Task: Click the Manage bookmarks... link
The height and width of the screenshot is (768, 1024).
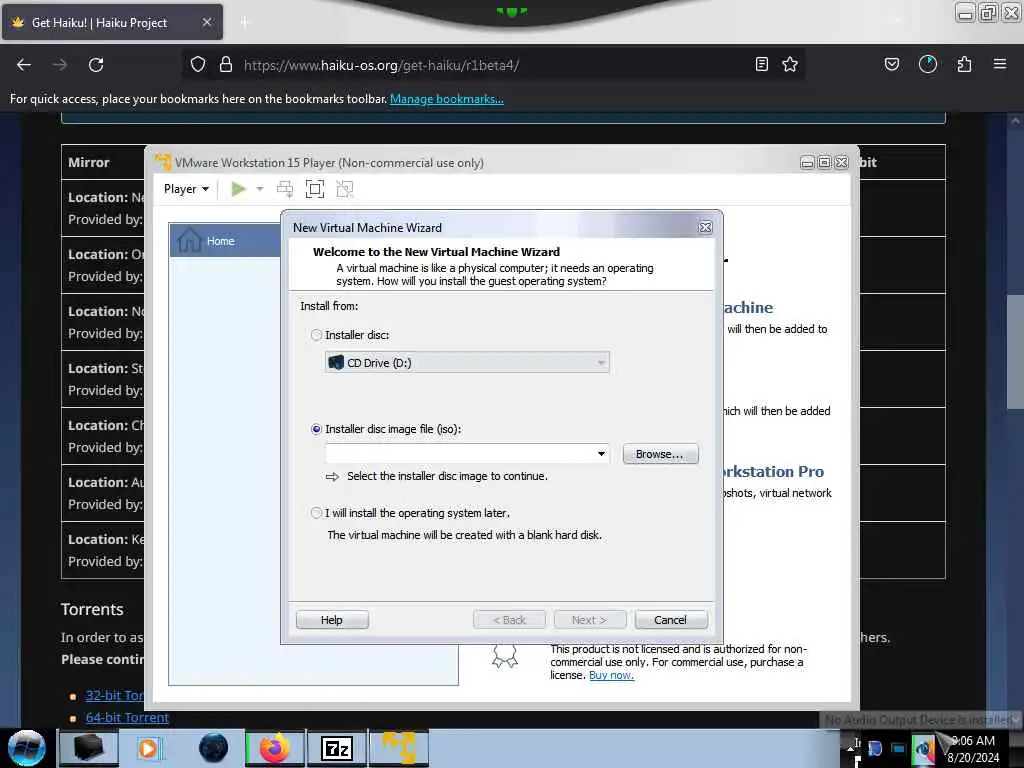Action: coord(447,99)
